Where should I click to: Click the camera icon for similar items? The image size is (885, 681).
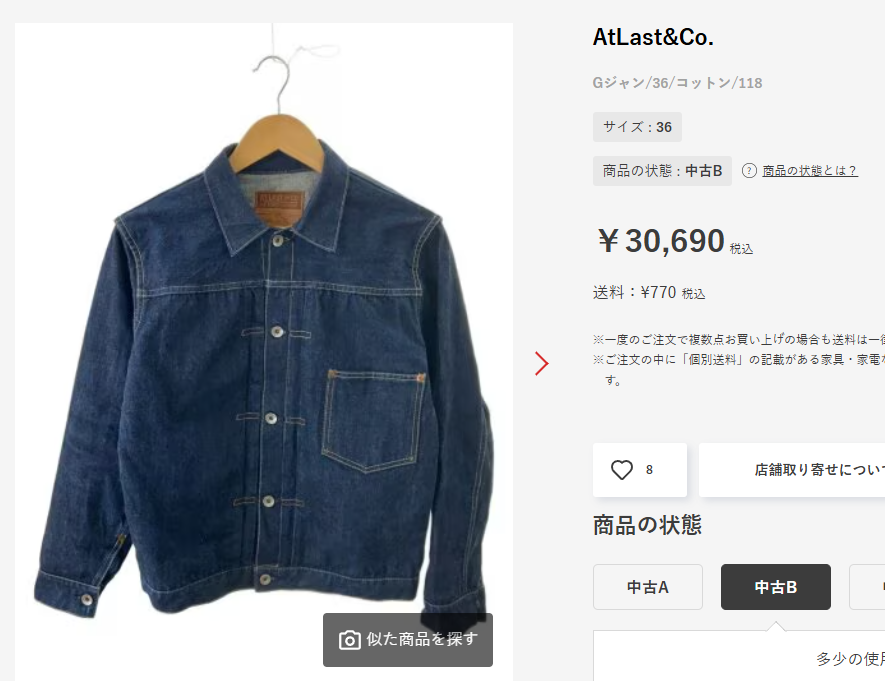tap(349, 640)
